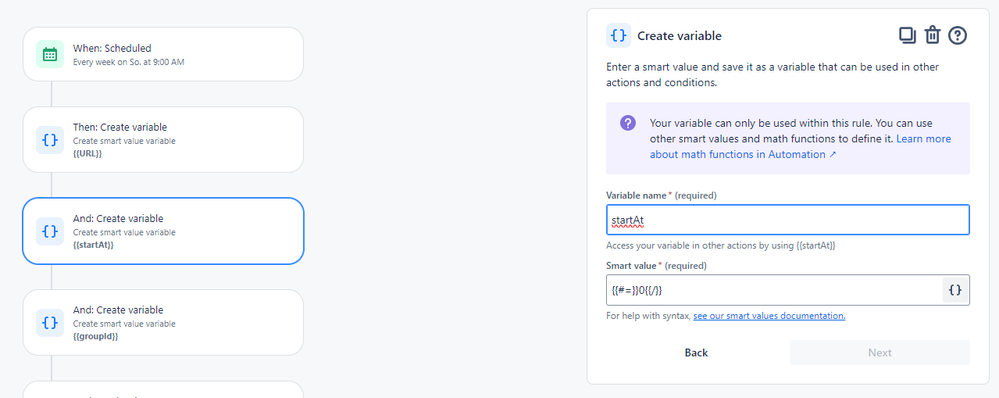Delete component with the trash icon
The height and width of the screenshot is (398, 999).
pyautogui.click(x=933, y=36)
